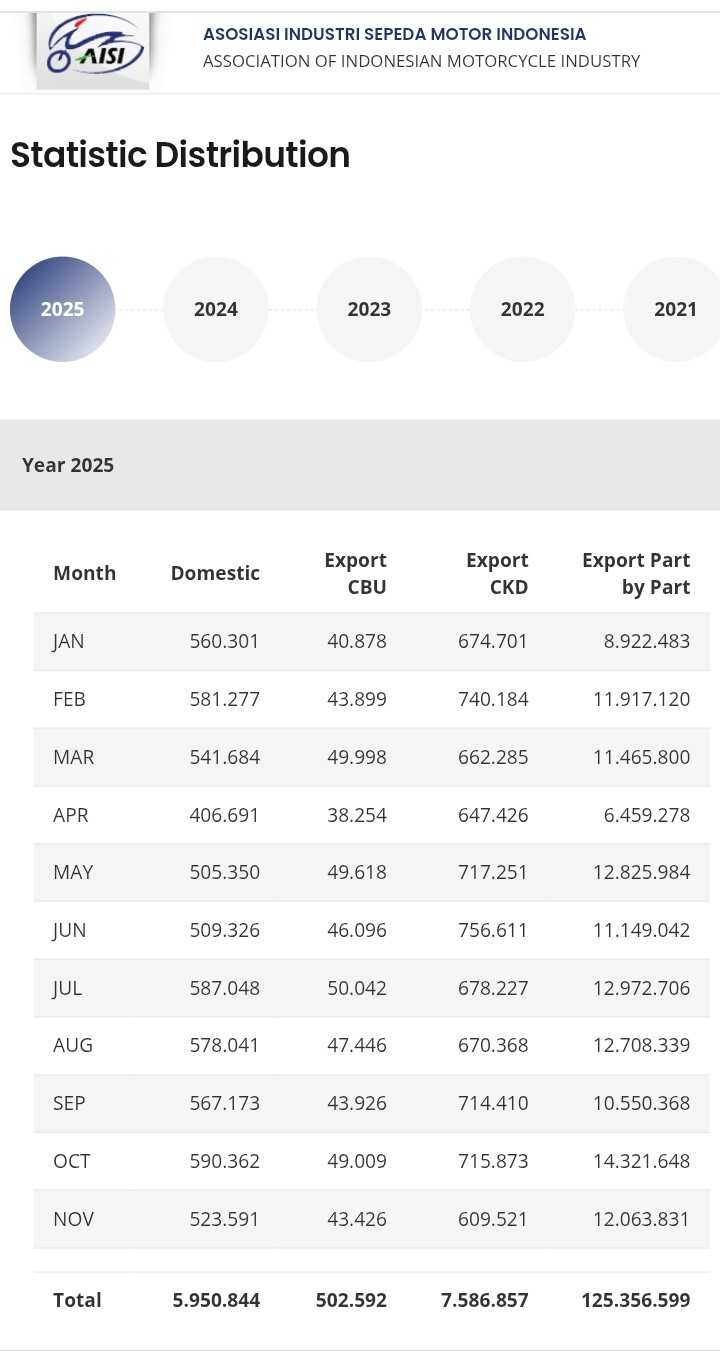The width and height of the screenshot is (720, 1363).
Task: Select the NOV row label
Action: [73, 1219]
